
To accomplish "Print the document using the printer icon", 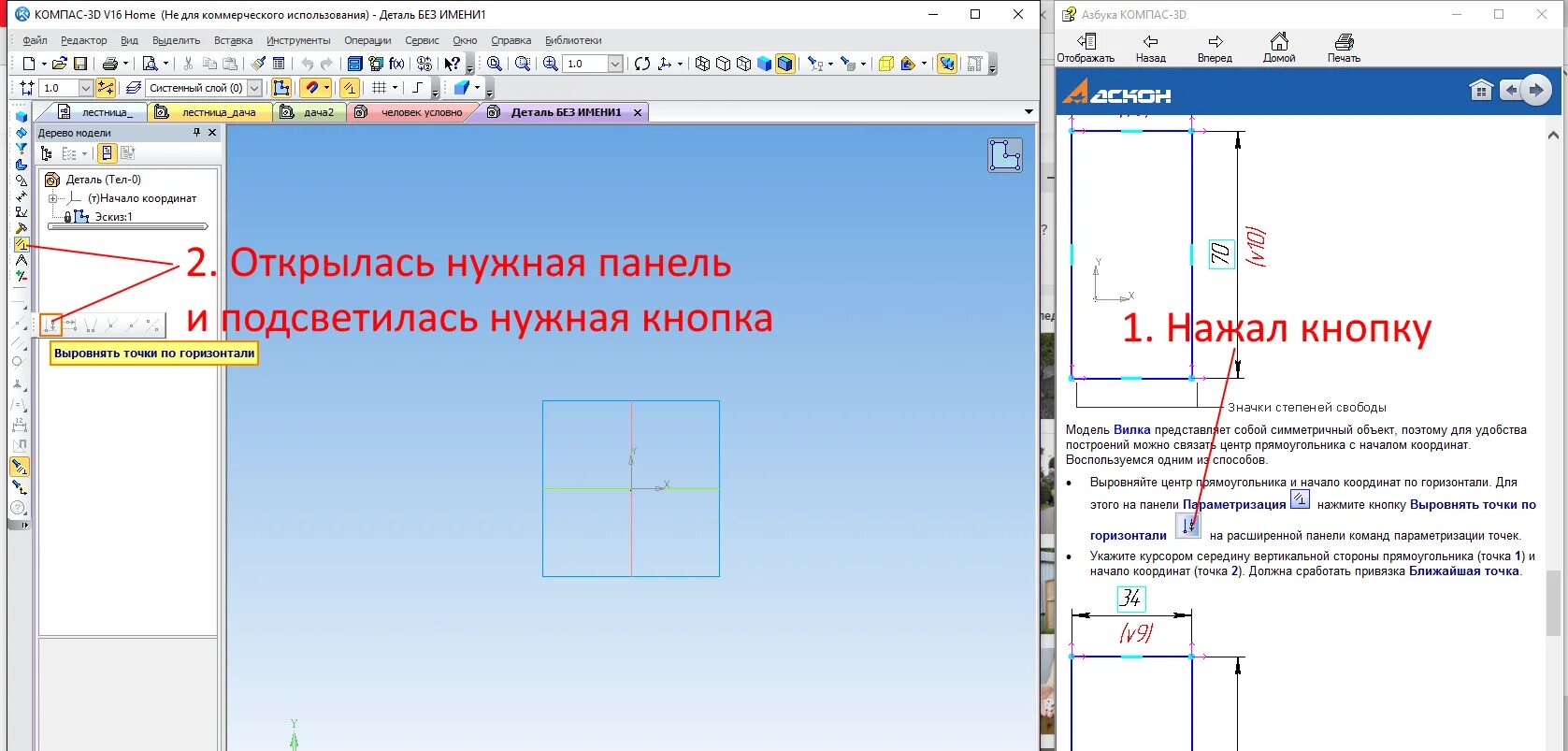I will (x=110, y=64).
